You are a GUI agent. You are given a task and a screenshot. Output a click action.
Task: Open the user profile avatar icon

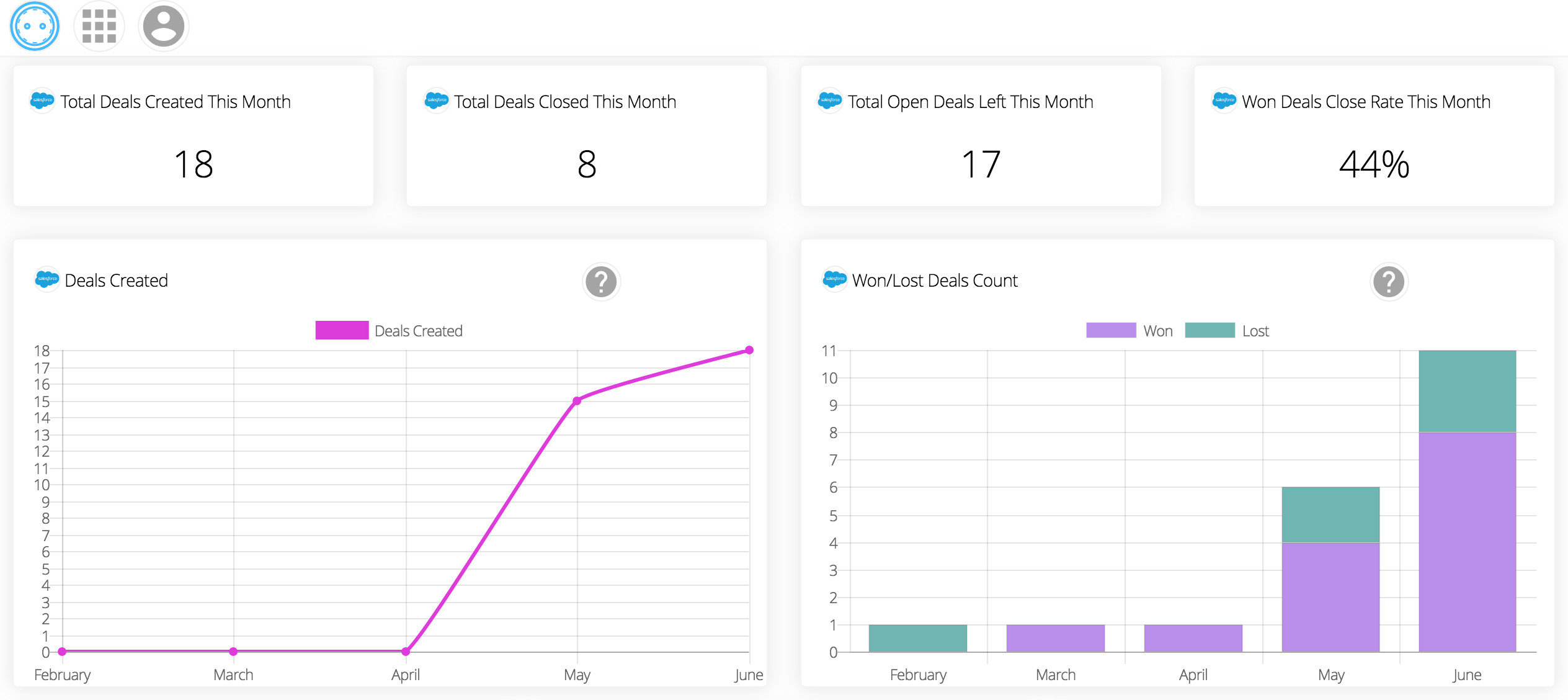(x=163, y=26)
